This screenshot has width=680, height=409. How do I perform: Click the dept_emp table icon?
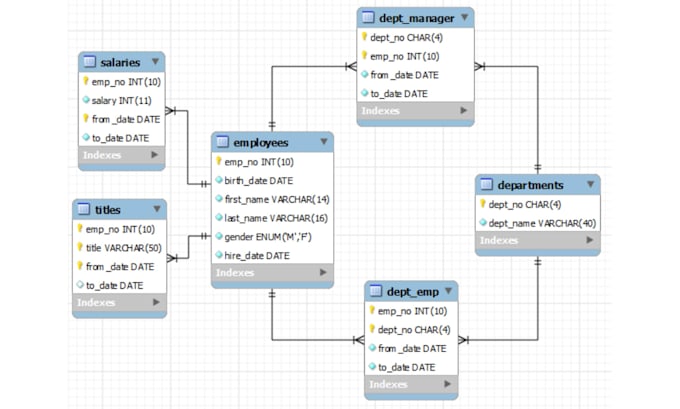coord(376,291)
